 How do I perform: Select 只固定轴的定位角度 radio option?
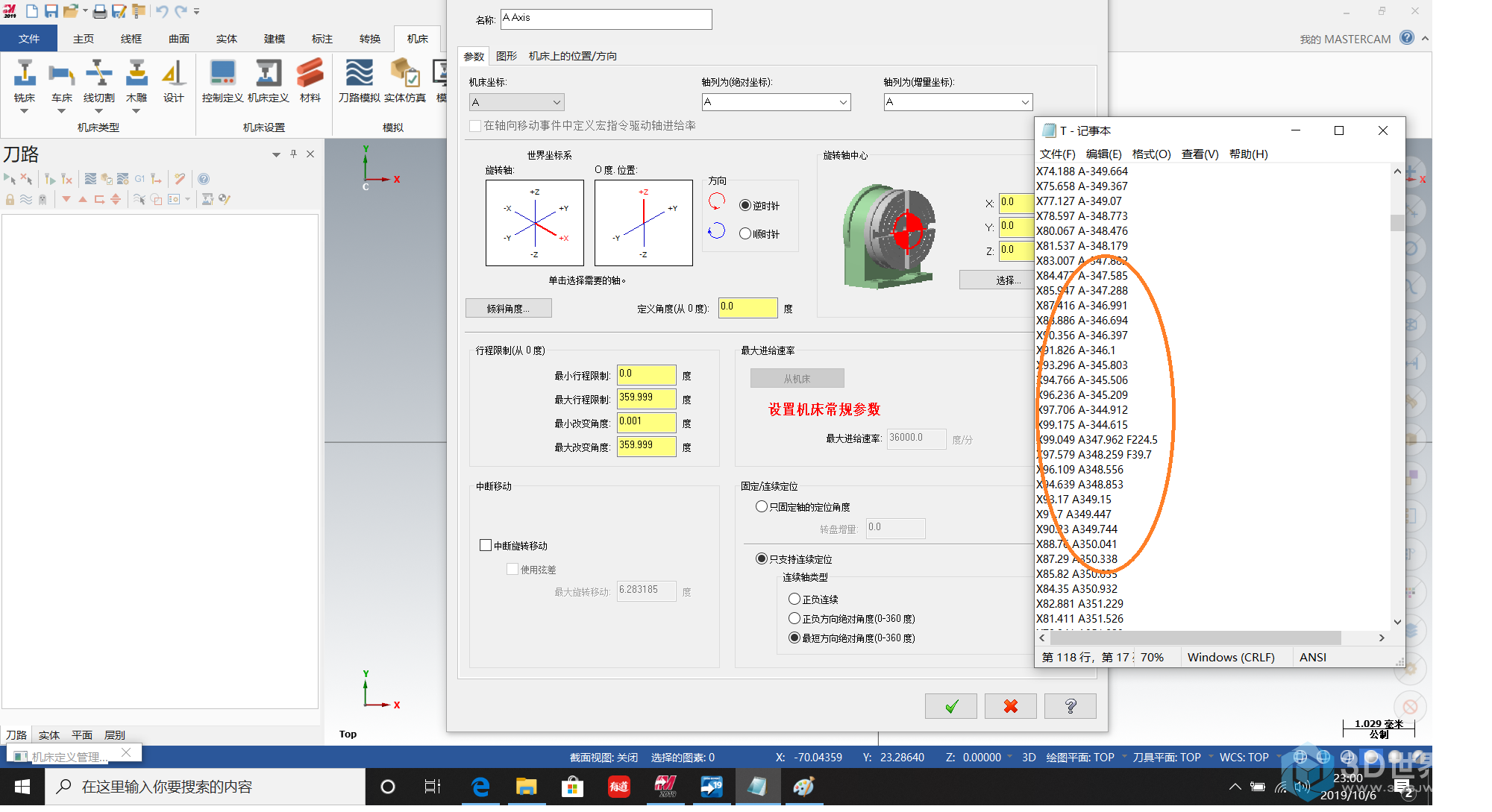(x=762, y=506)
